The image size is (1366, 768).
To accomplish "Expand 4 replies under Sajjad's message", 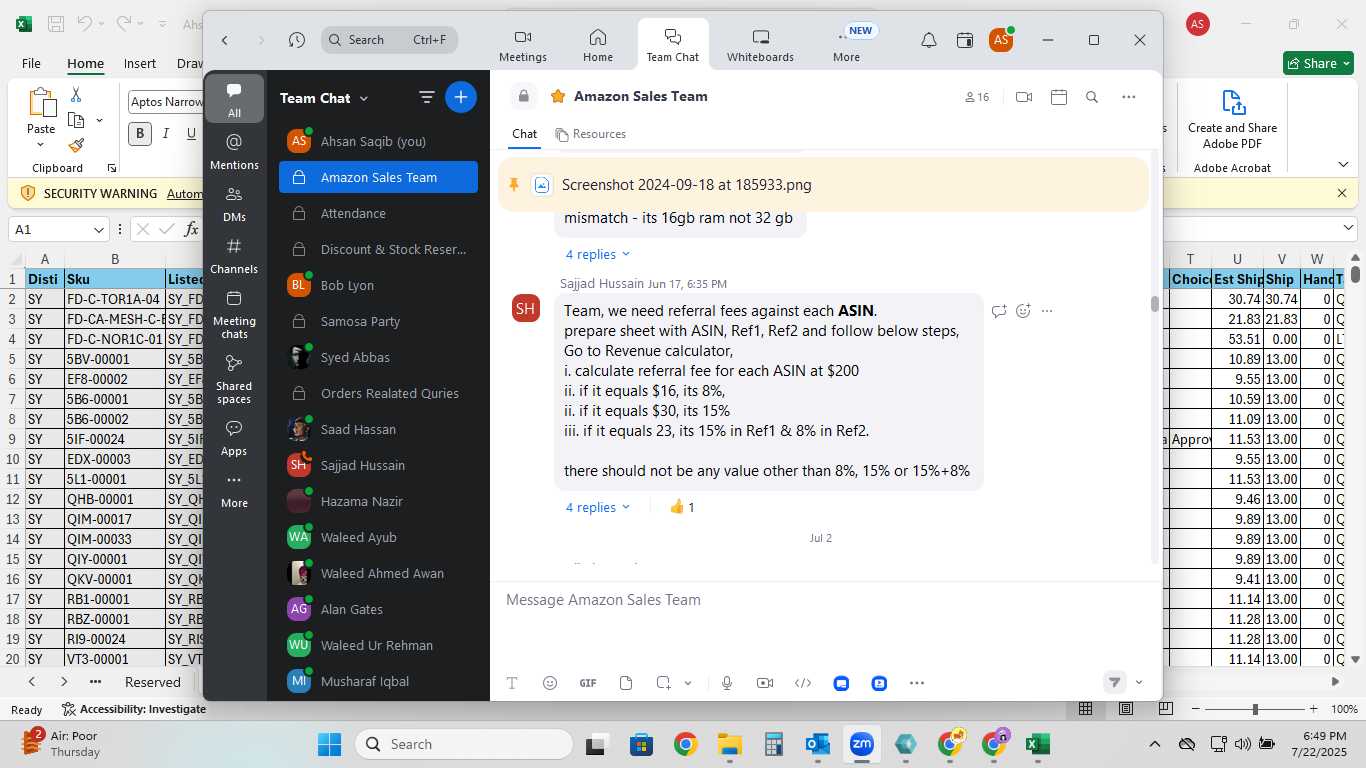I will [x=598, y=507].
